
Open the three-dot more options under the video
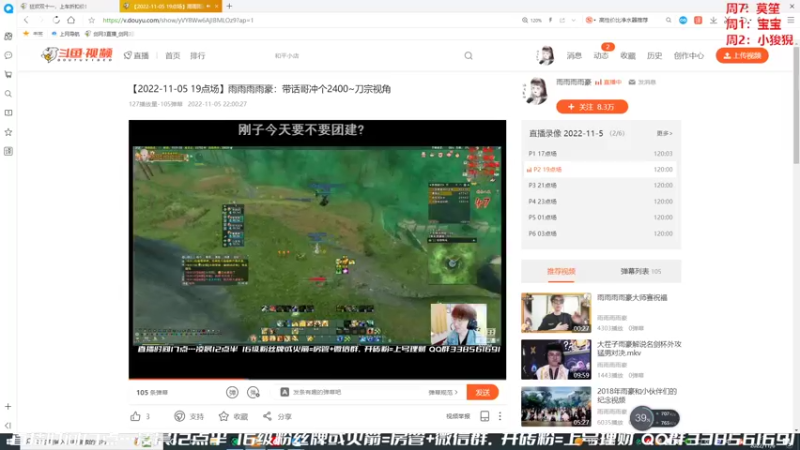point(500,416)
